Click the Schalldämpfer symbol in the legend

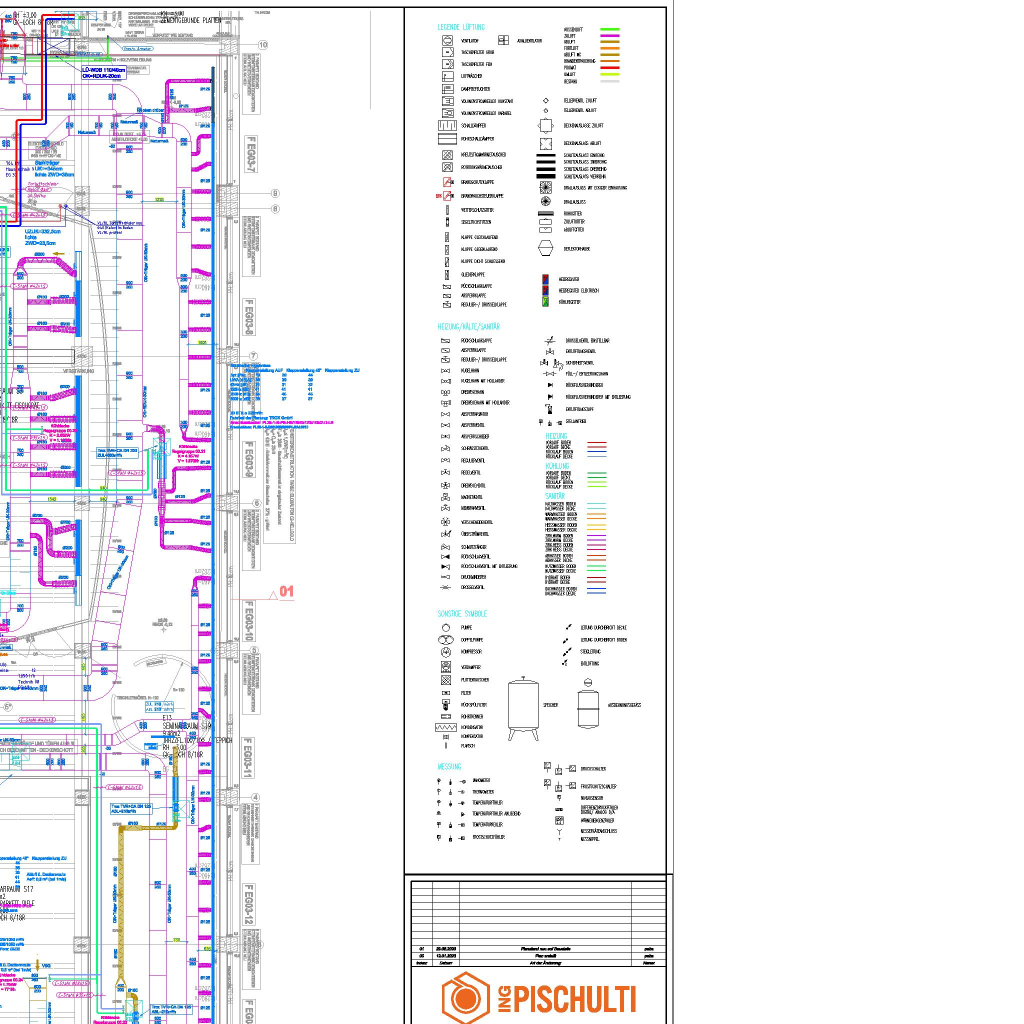(x=447, y=126)
